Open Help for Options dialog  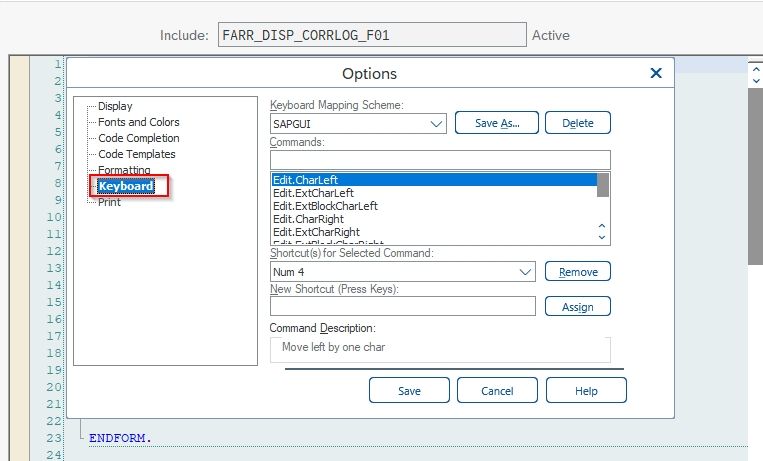coord(586,390)
